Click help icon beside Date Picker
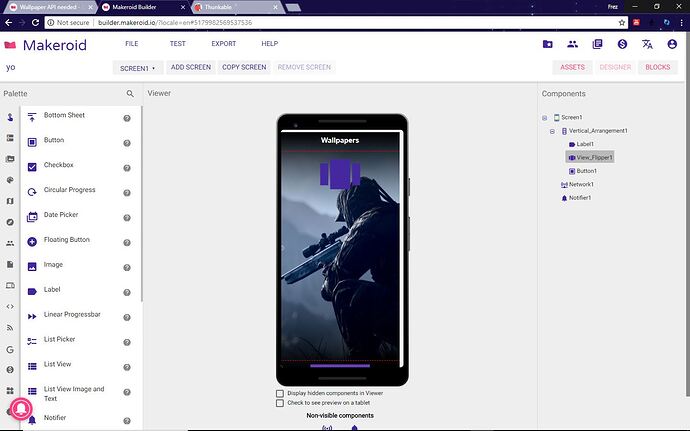Viewport: 690px width, 431px height. pyautogui.click(x=127, y=218)
